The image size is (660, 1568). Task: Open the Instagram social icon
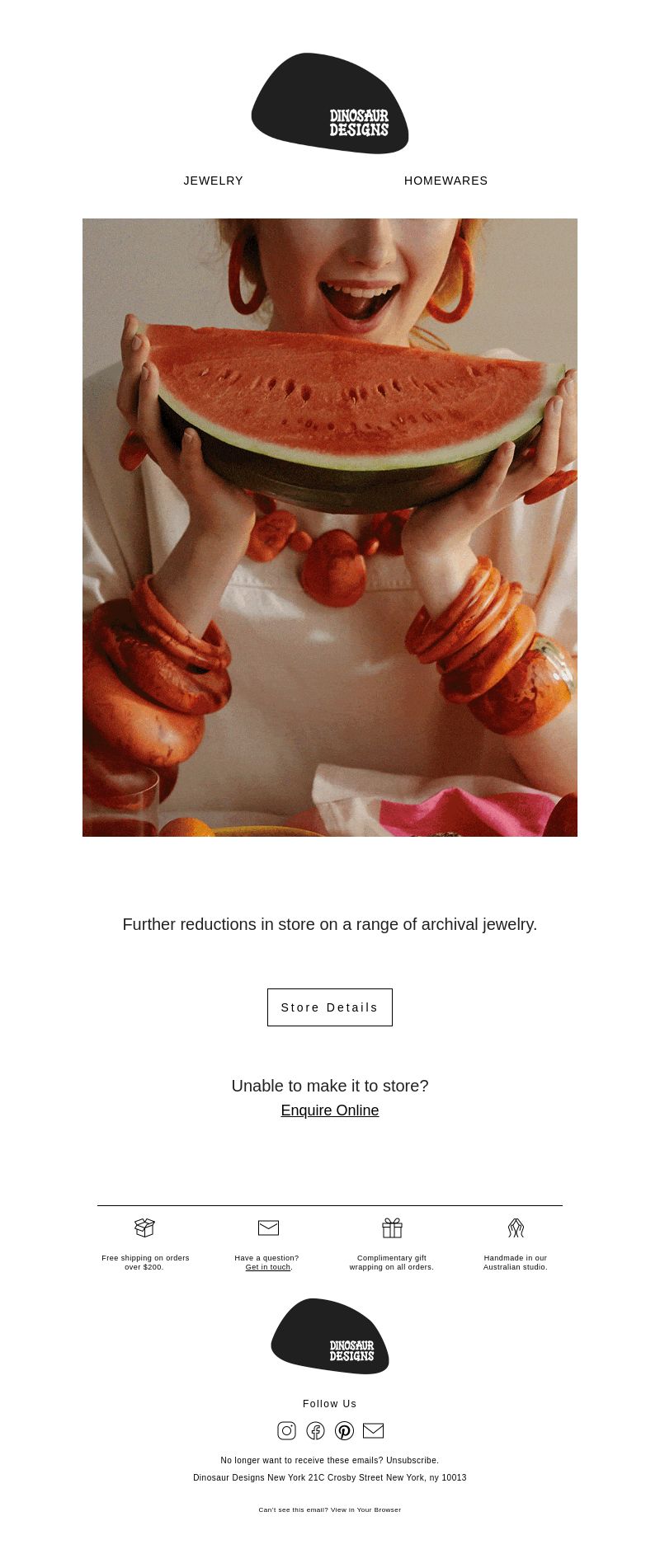(x=286, y=1430)
